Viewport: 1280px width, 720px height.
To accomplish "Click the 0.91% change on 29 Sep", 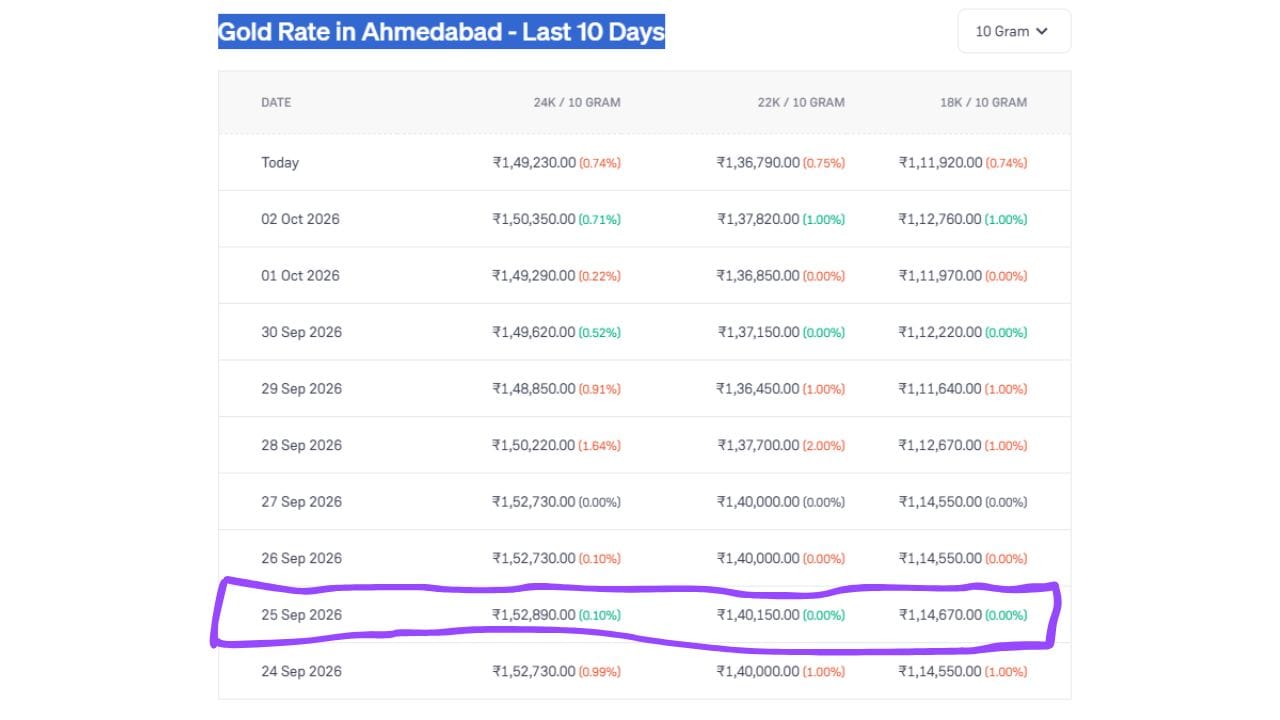I will tap(600, 389).
